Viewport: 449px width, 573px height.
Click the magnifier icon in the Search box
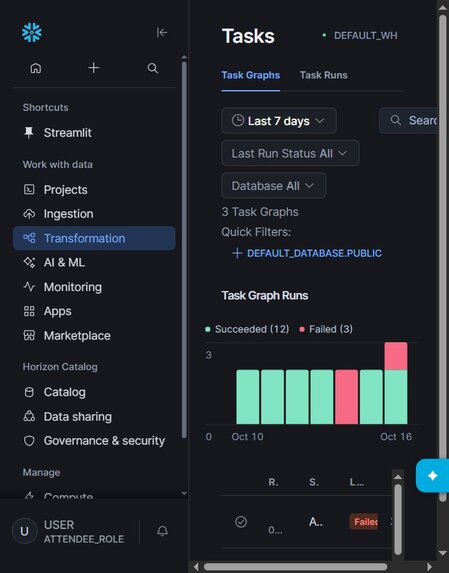[396, 120]
